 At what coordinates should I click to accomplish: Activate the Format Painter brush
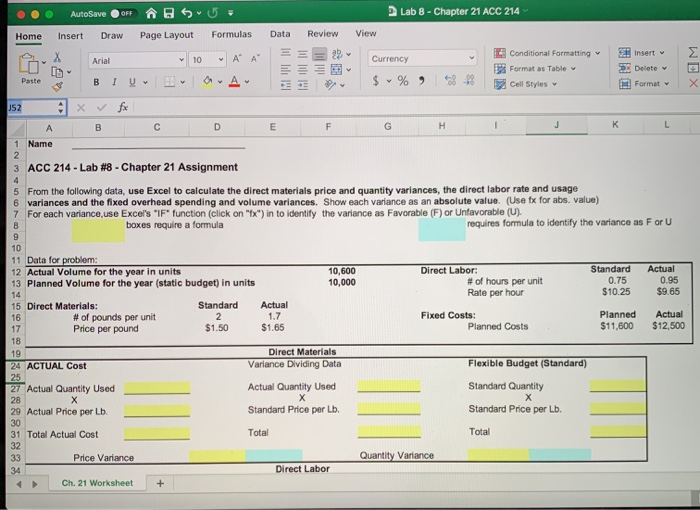[x=57, y=87]
